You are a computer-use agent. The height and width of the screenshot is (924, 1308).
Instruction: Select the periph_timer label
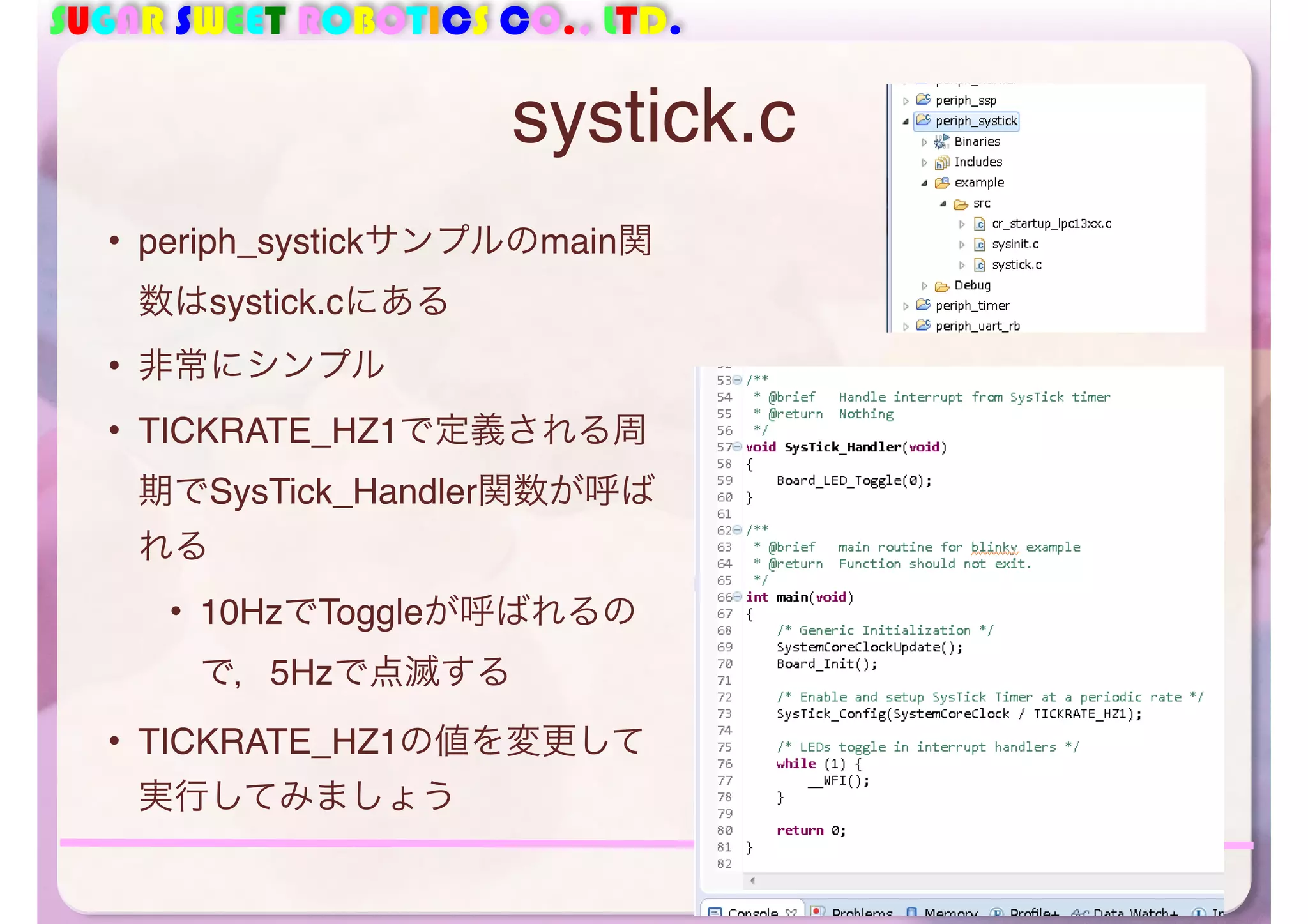pos(972,305)
